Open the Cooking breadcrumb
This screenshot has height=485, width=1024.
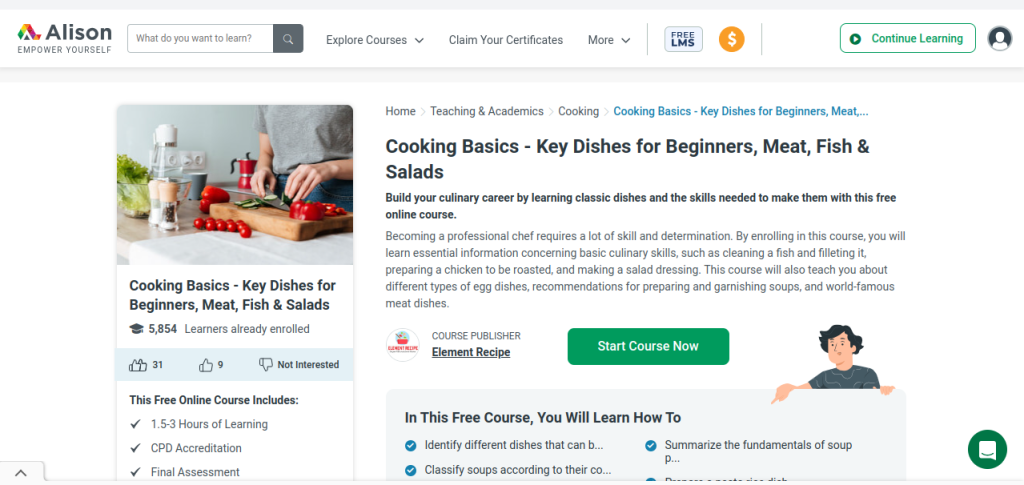[578, 111]
